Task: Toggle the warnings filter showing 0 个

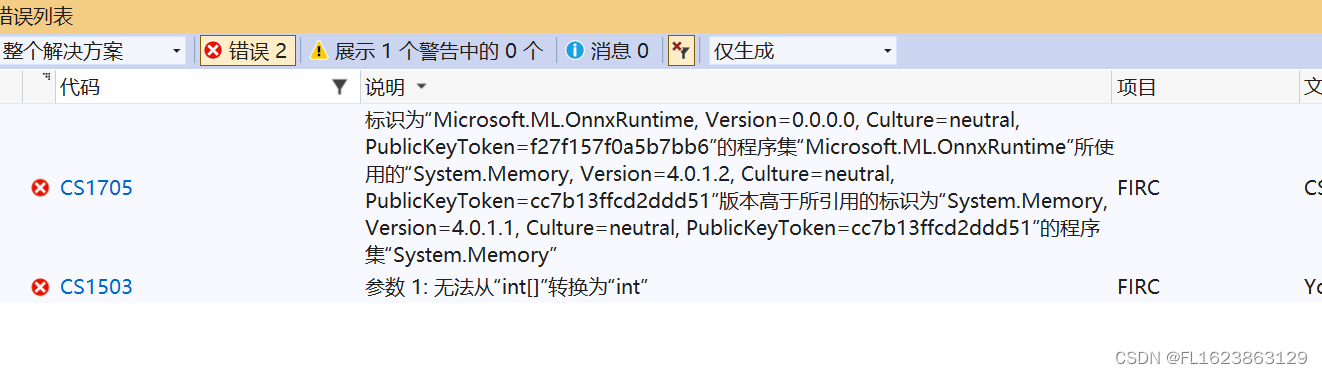Action: pyautogui.click(x=427, y=50)
